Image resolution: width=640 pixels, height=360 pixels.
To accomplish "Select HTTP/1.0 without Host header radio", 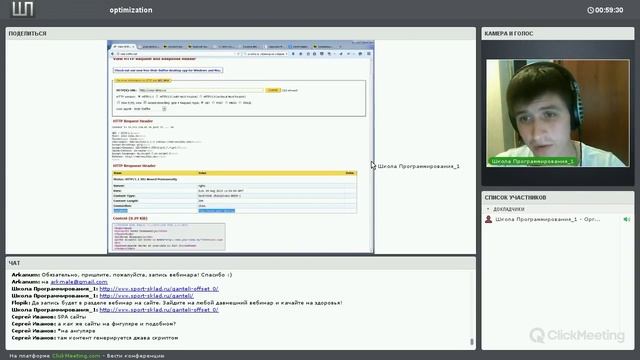I will click(x=201, y=97).
